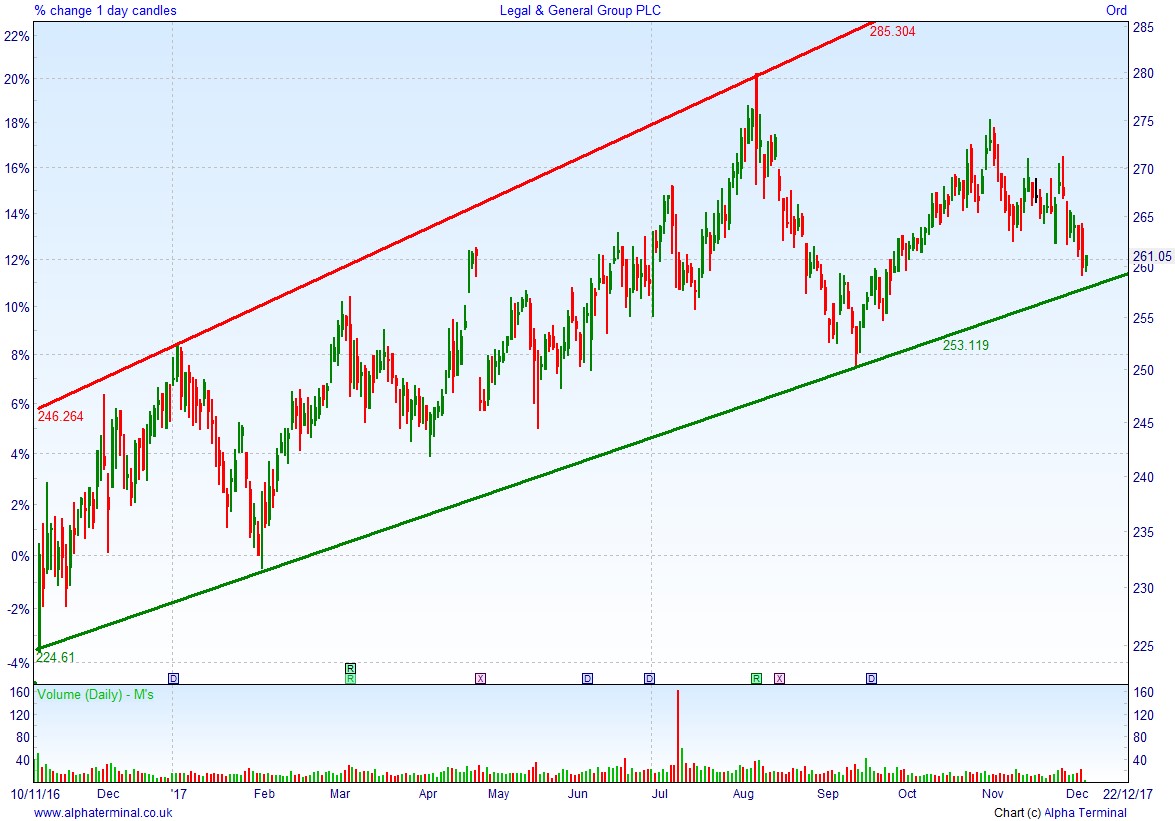Screen dimensions: 1175x821
Task: Click the start date 10/11/16
Action: 35,793
